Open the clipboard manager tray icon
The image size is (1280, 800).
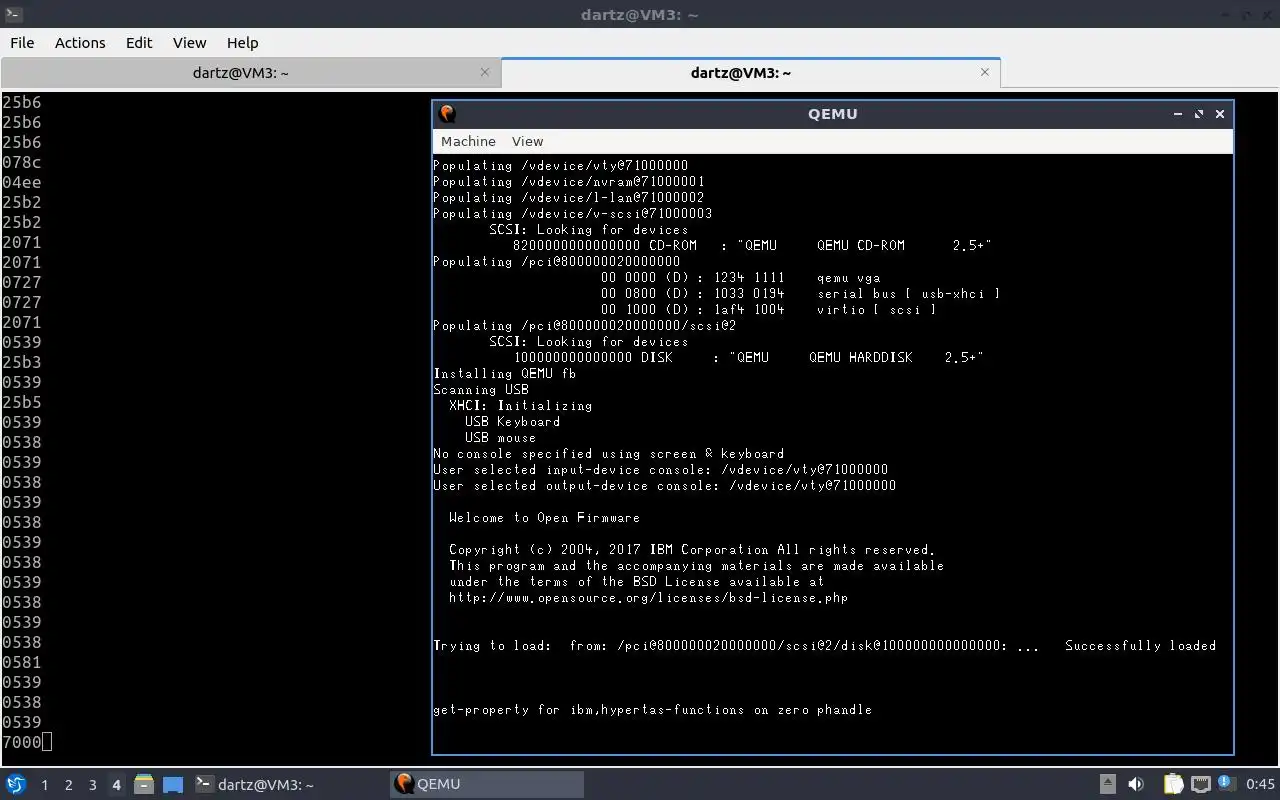coord(1174,784)
